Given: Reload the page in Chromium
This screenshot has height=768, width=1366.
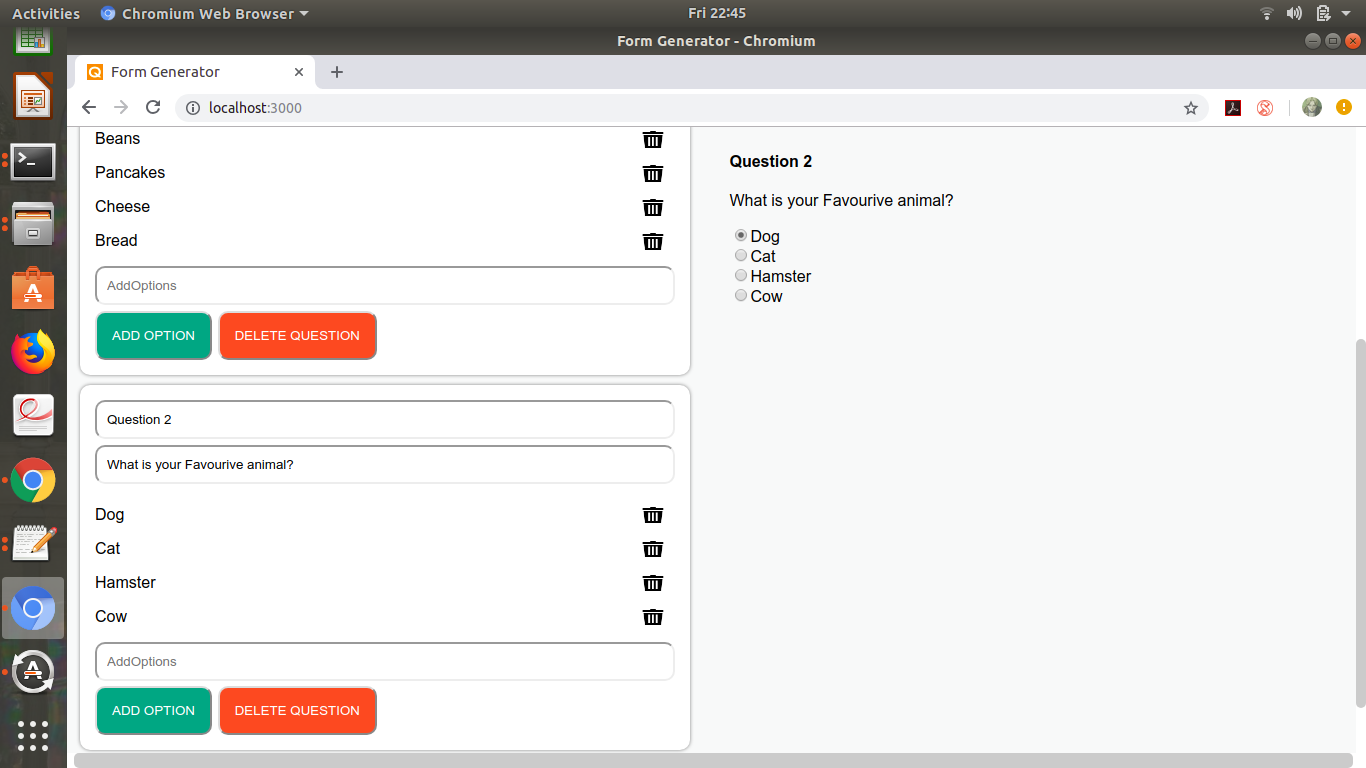Looking at the screenshot, I should coord(152,107).
